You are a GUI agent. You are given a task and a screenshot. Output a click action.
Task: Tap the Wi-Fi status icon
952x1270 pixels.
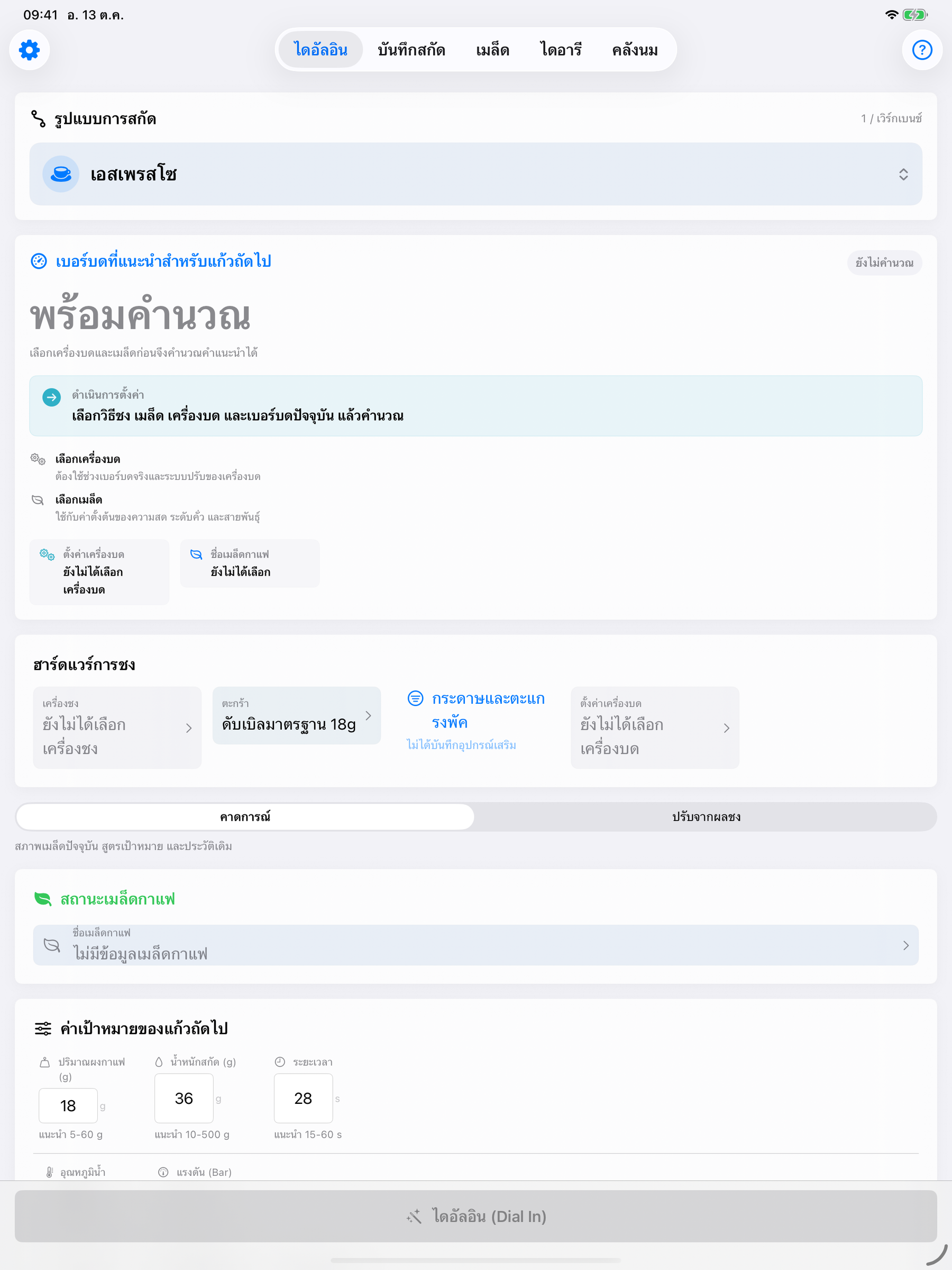click(x=891, y=15)
